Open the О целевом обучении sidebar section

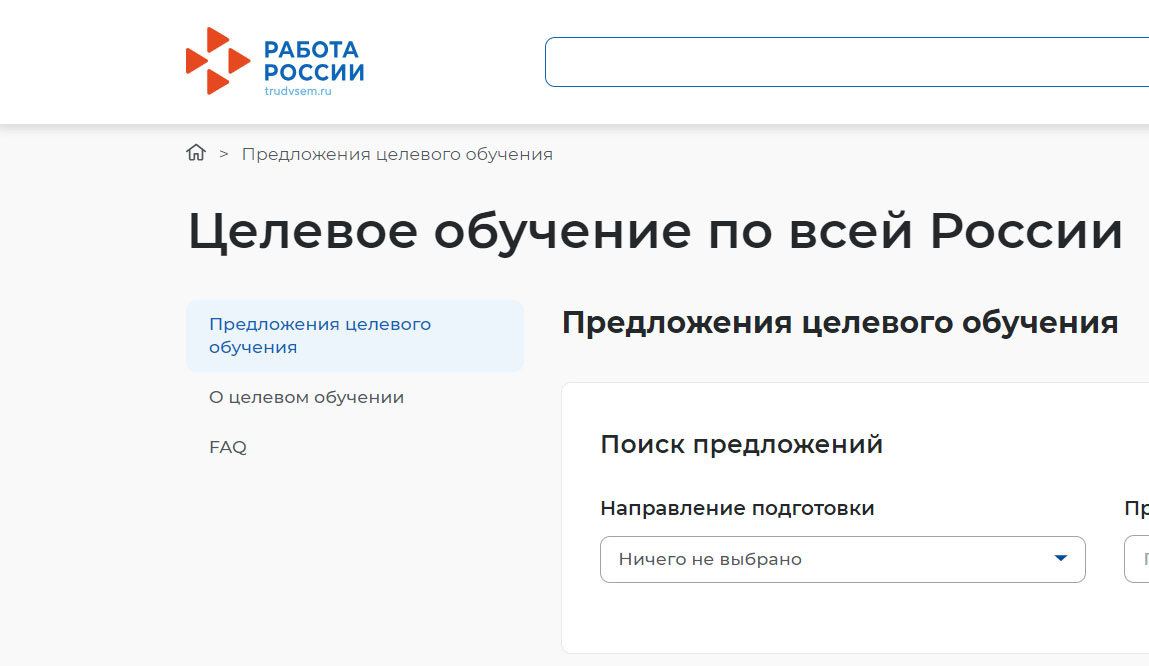pos(306,397)
